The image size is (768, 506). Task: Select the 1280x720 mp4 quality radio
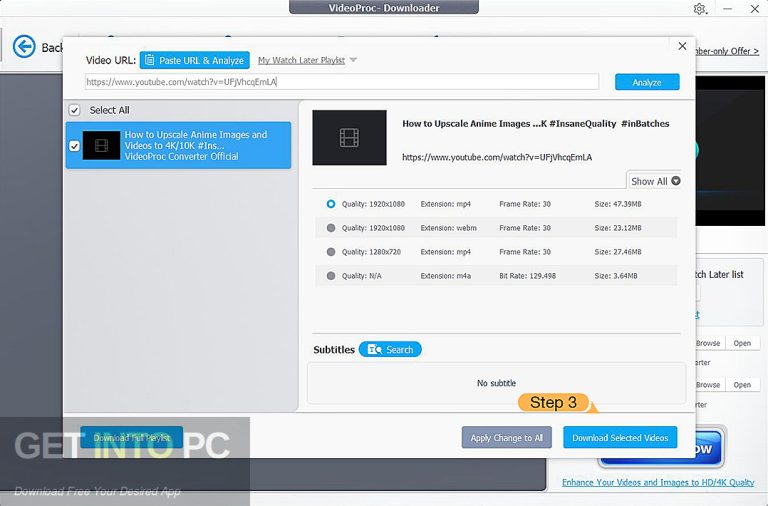331,252
